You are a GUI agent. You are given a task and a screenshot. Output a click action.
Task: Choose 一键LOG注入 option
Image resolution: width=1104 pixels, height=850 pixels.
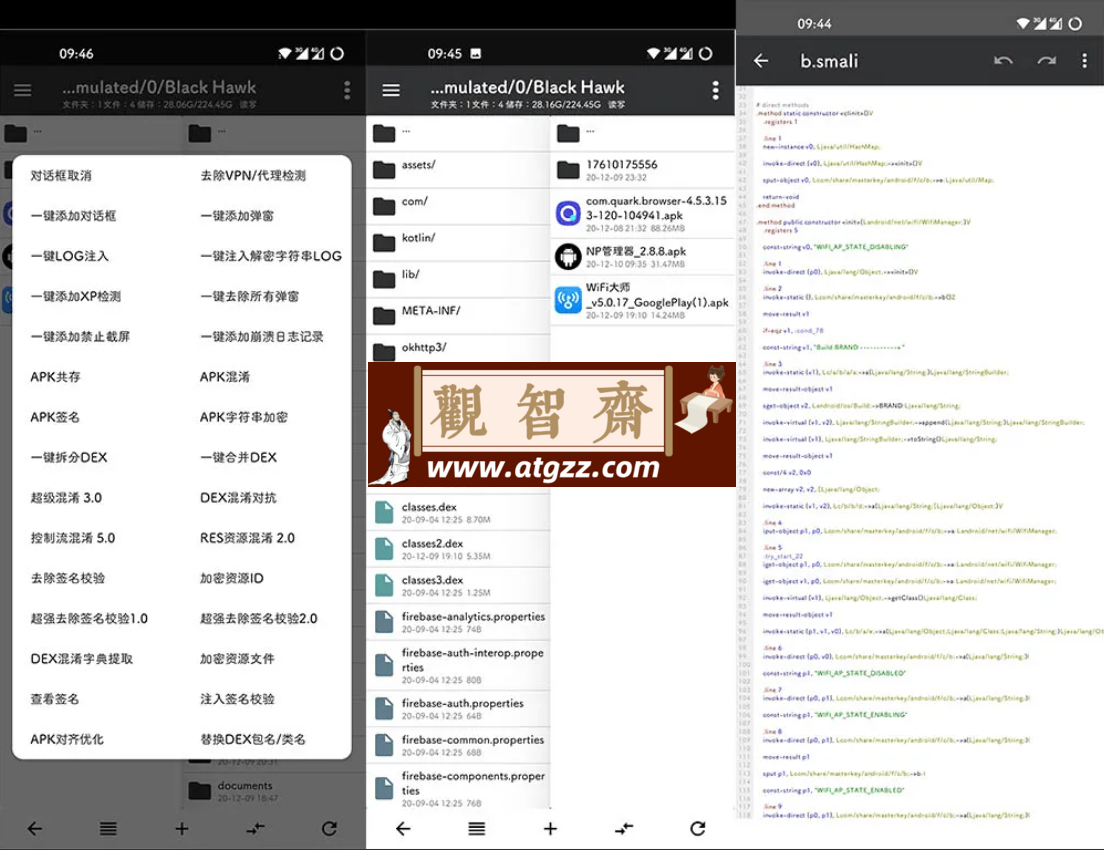click(69, 256)
